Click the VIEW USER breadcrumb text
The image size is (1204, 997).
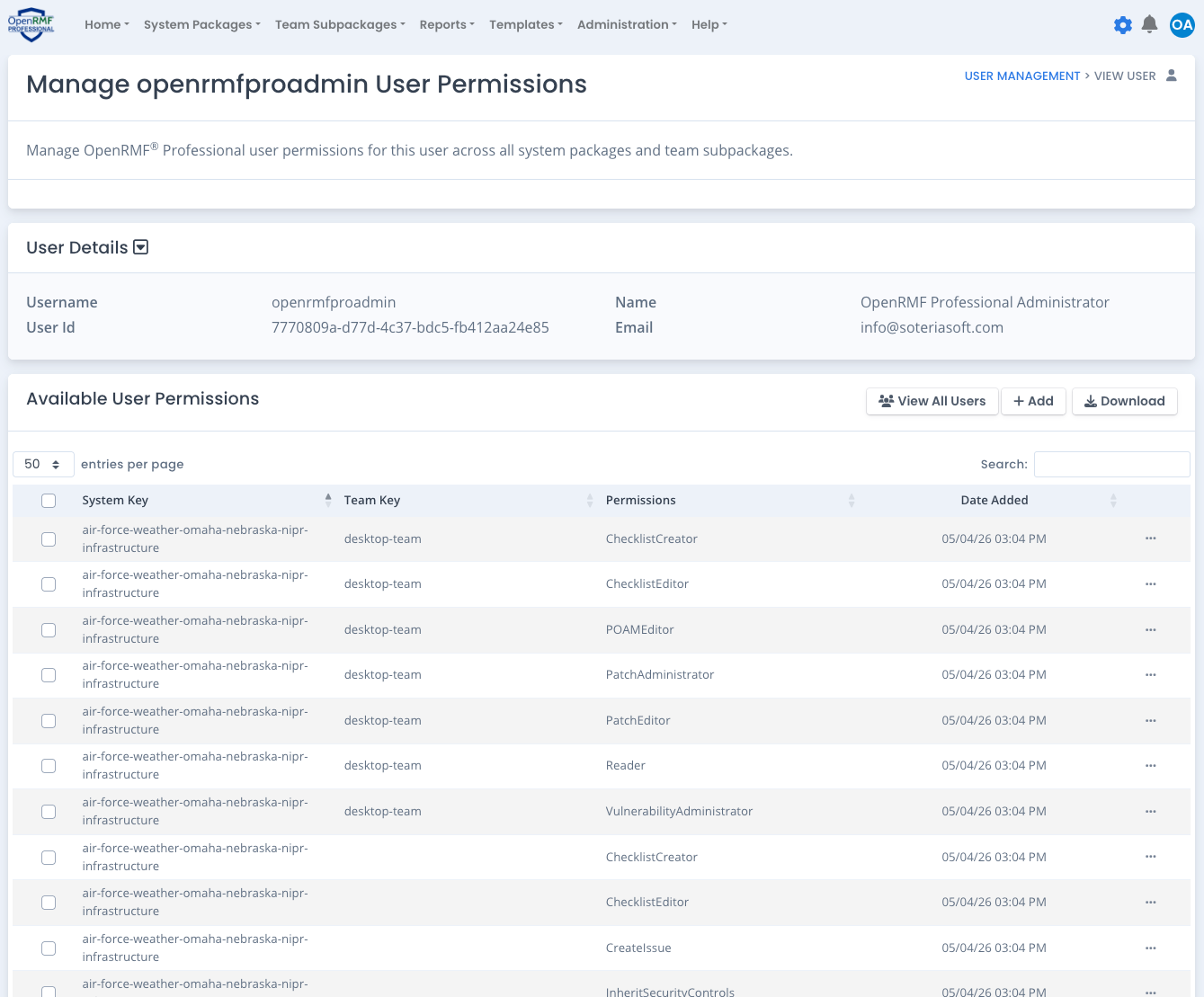(1125, 76)
